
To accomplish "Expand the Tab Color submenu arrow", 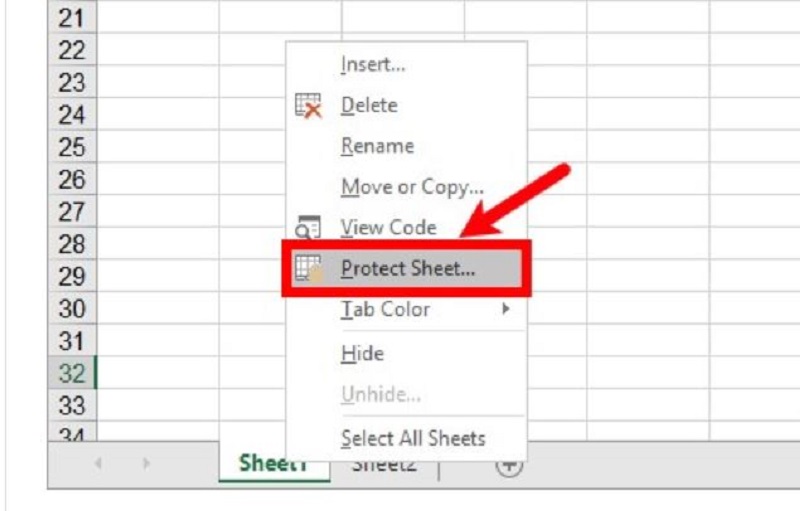I will coord(506,309).
